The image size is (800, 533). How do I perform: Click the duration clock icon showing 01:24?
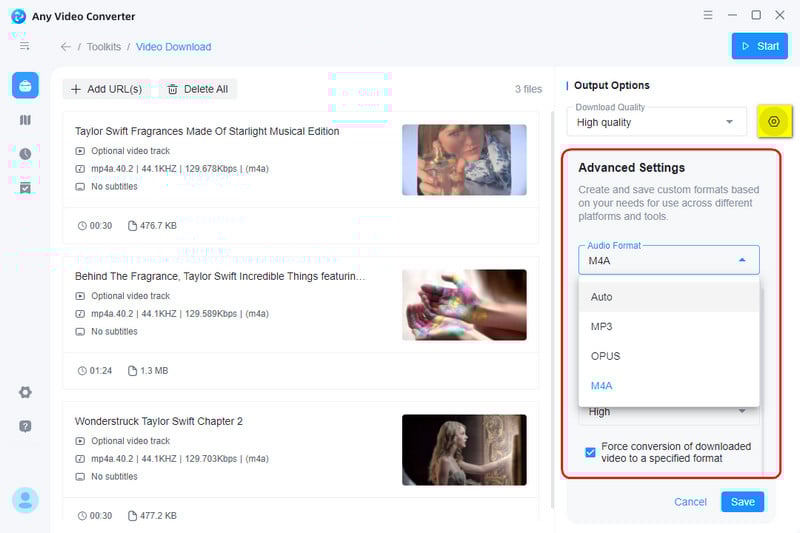coord(82,371)
